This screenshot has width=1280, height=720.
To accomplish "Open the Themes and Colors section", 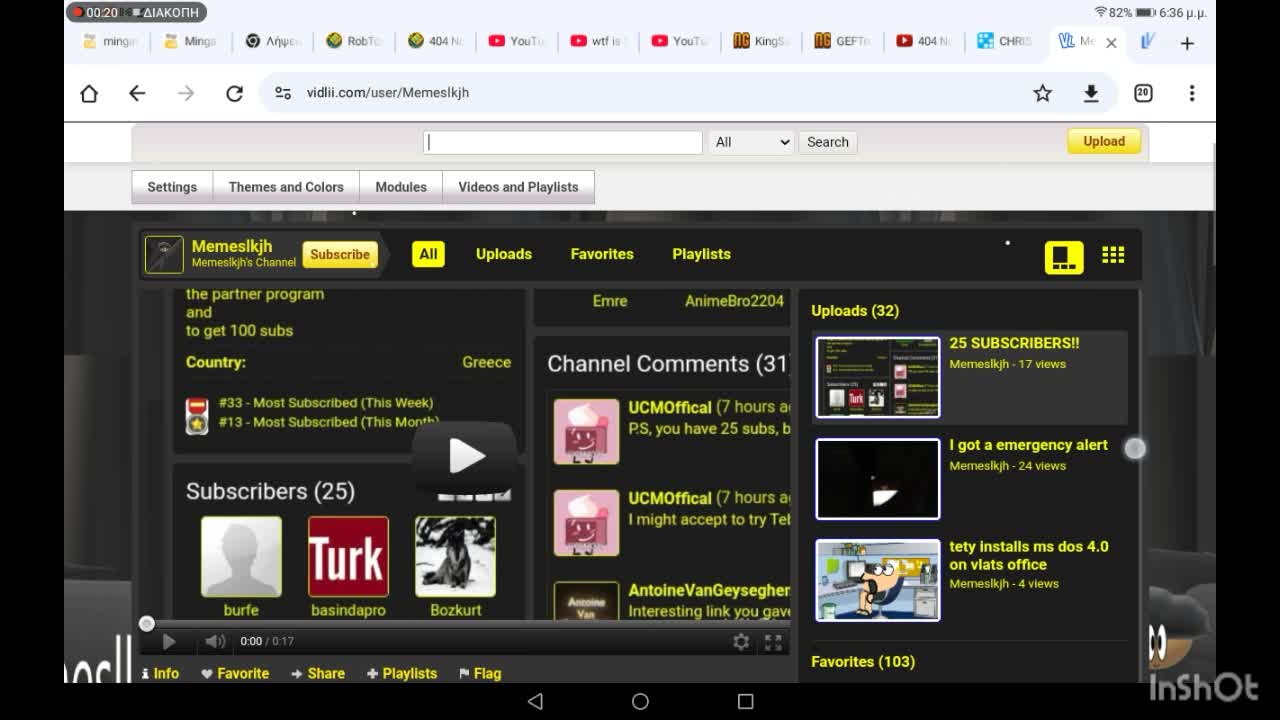I will 286,187.
